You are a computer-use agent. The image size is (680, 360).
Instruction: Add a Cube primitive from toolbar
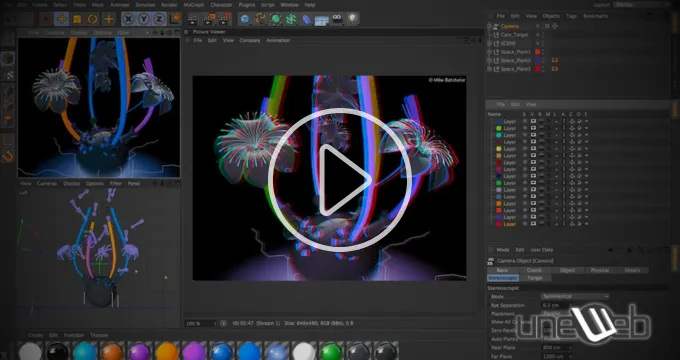245,19
